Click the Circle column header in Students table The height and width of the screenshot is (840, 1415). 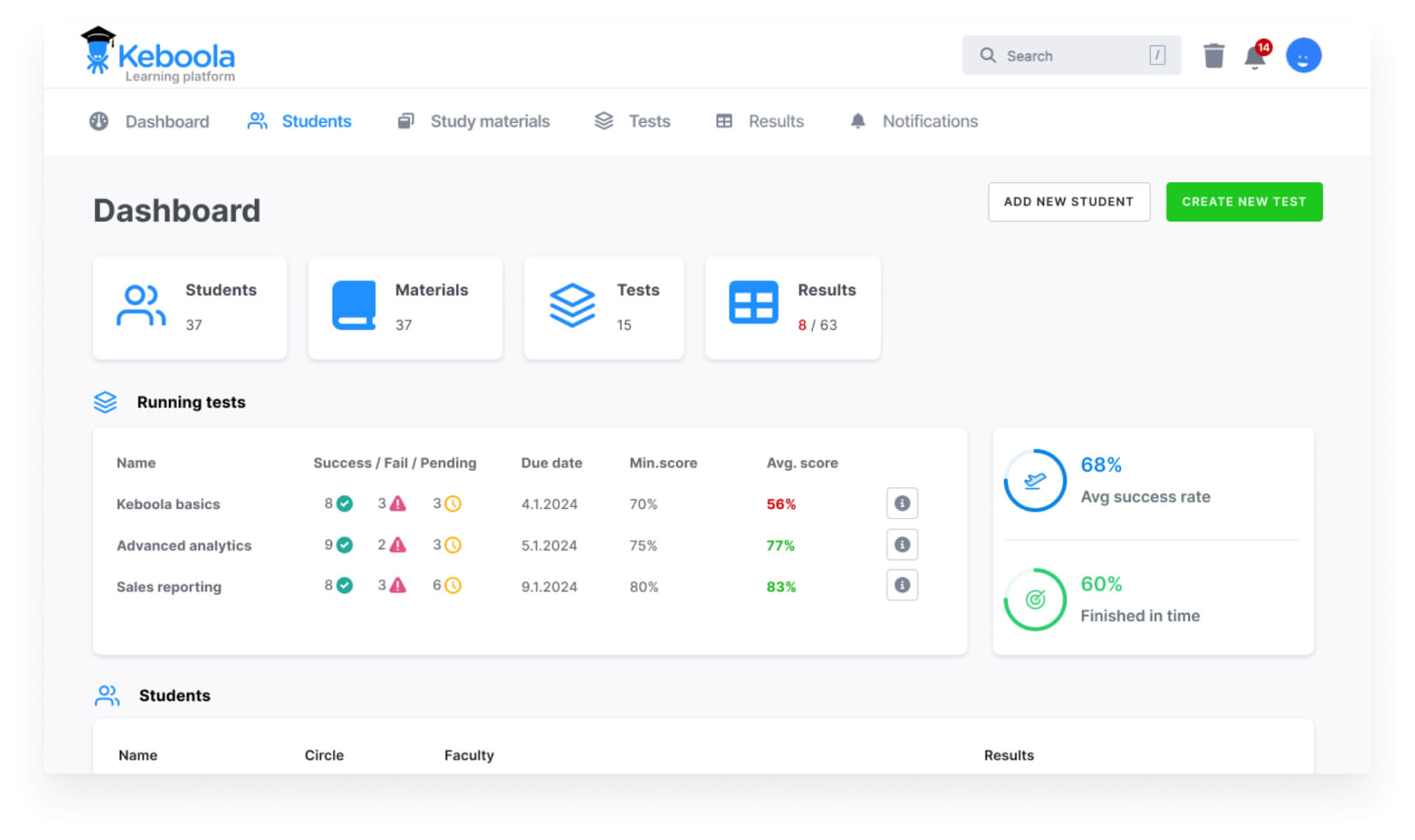(x=324, y=755)
